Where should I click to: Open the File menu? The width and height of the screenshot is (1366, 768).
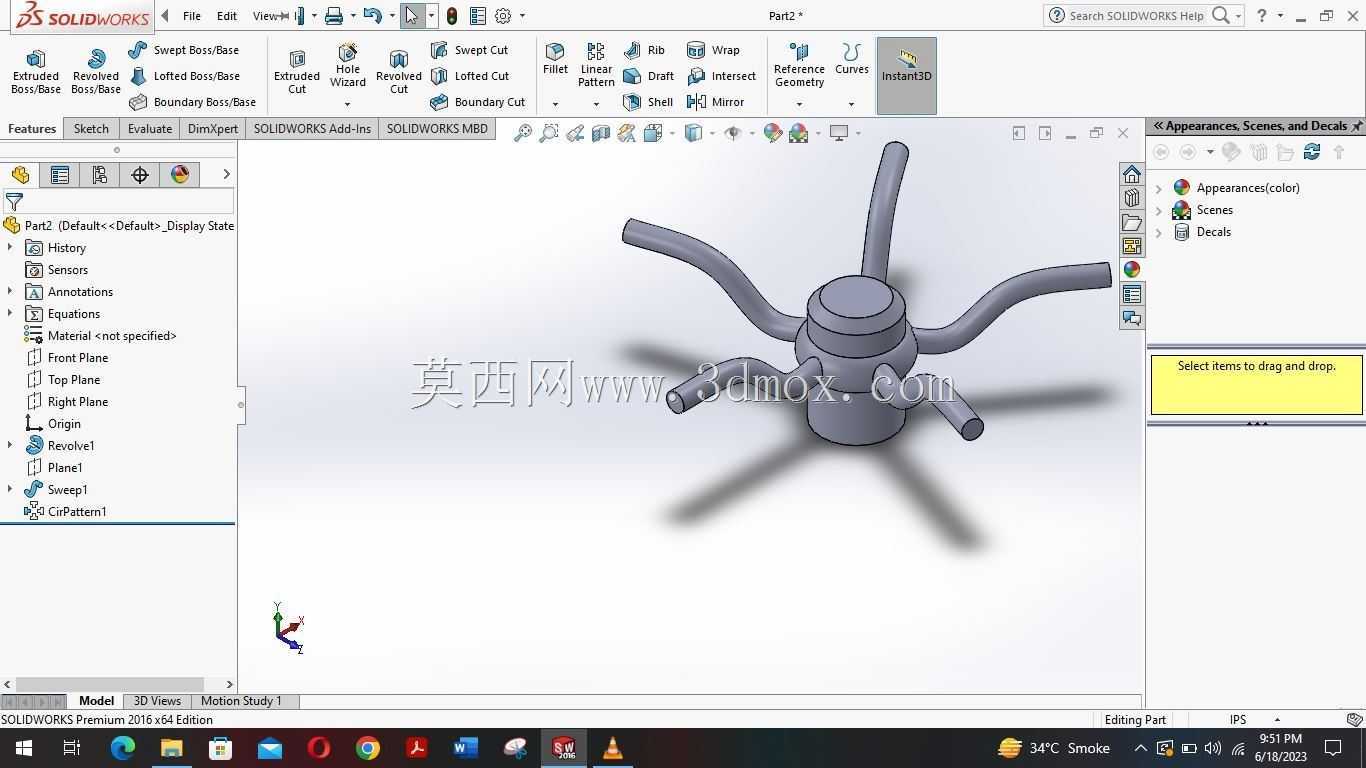point(192,16)
